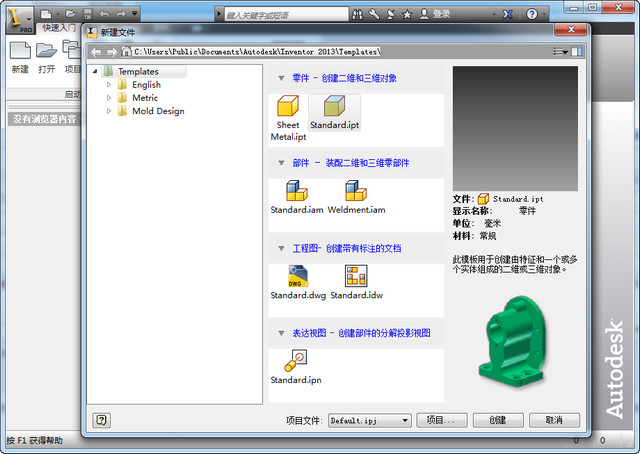
Task: Click the Undo arrow in quick access toolbar
Action: click(104, 14)
